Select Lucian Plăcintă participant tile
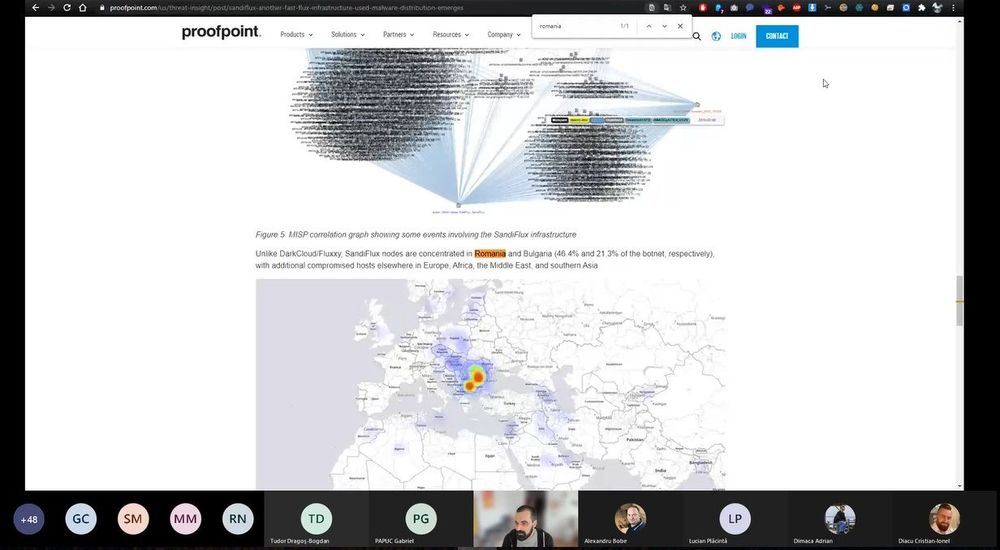This screenshot has width=1000, height=550. point(735,519)
